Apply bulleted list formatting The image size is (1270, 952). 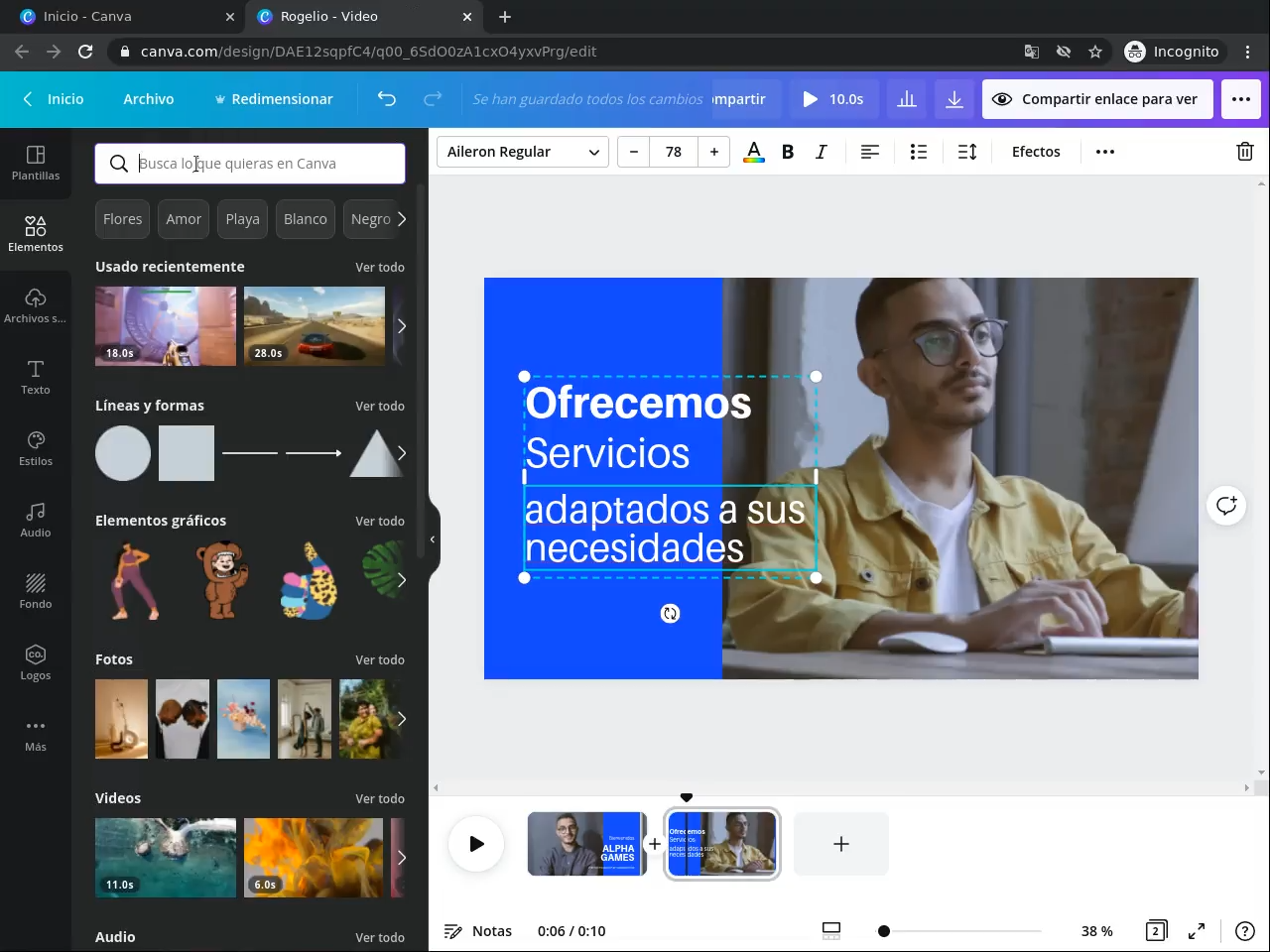click(919, 152)
